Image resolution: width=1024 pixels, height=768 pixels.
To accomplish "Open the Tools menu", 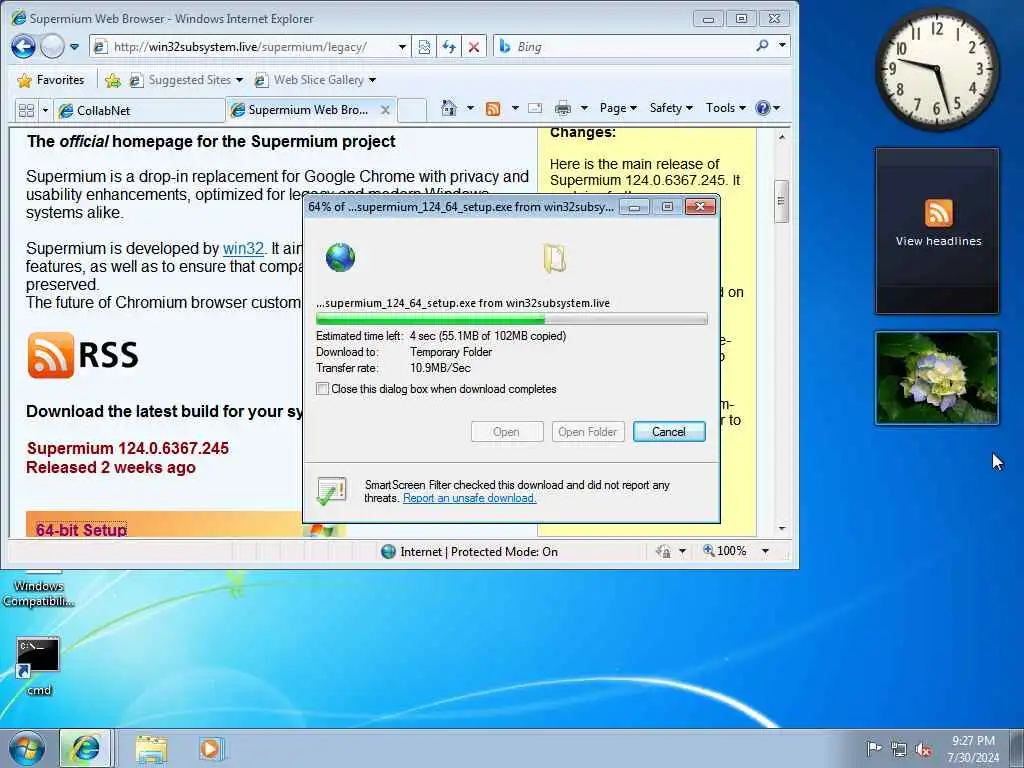I will (725, 108).
